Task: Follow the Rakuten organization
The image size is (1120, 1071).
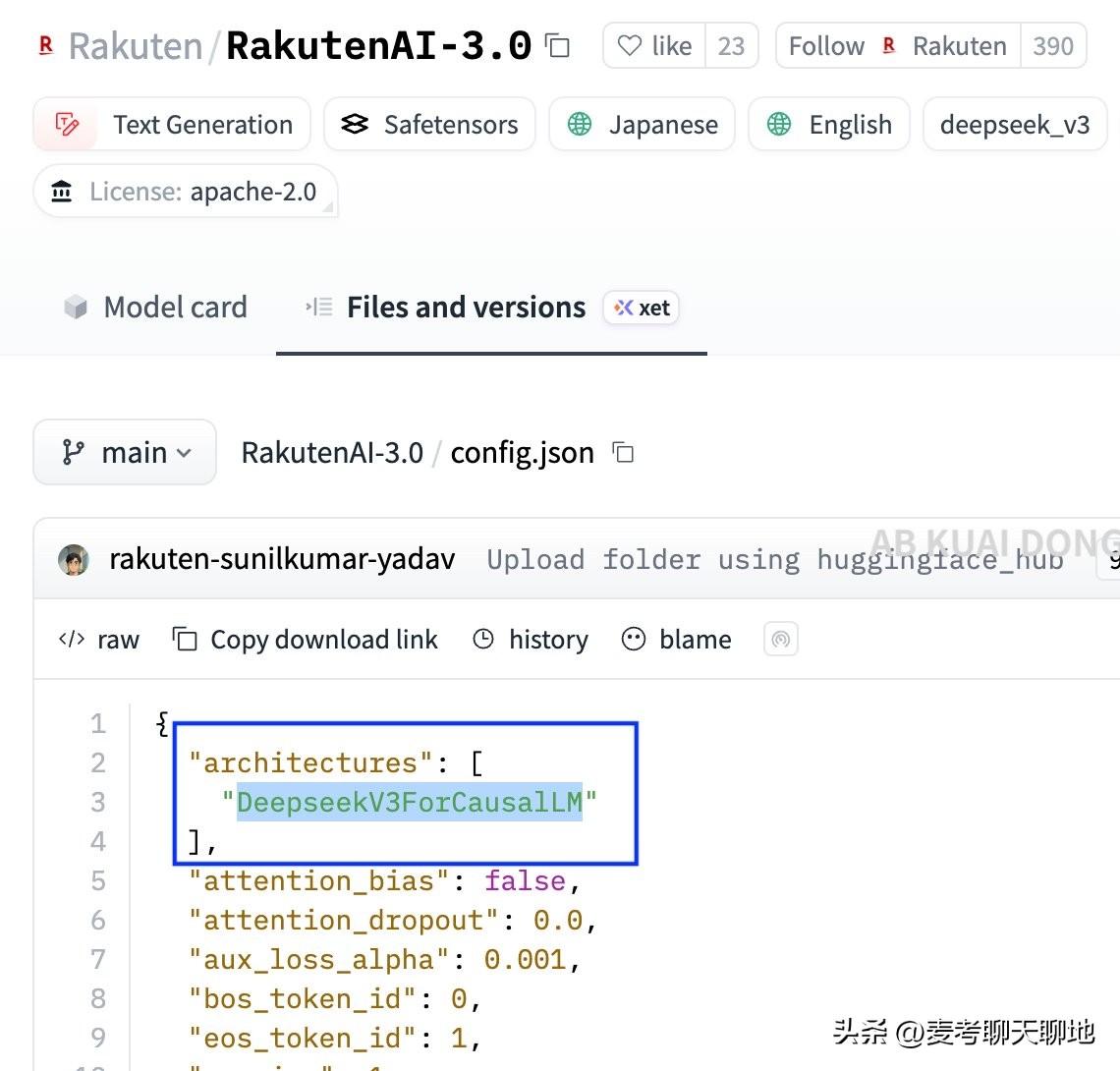Action: (899, 46)
